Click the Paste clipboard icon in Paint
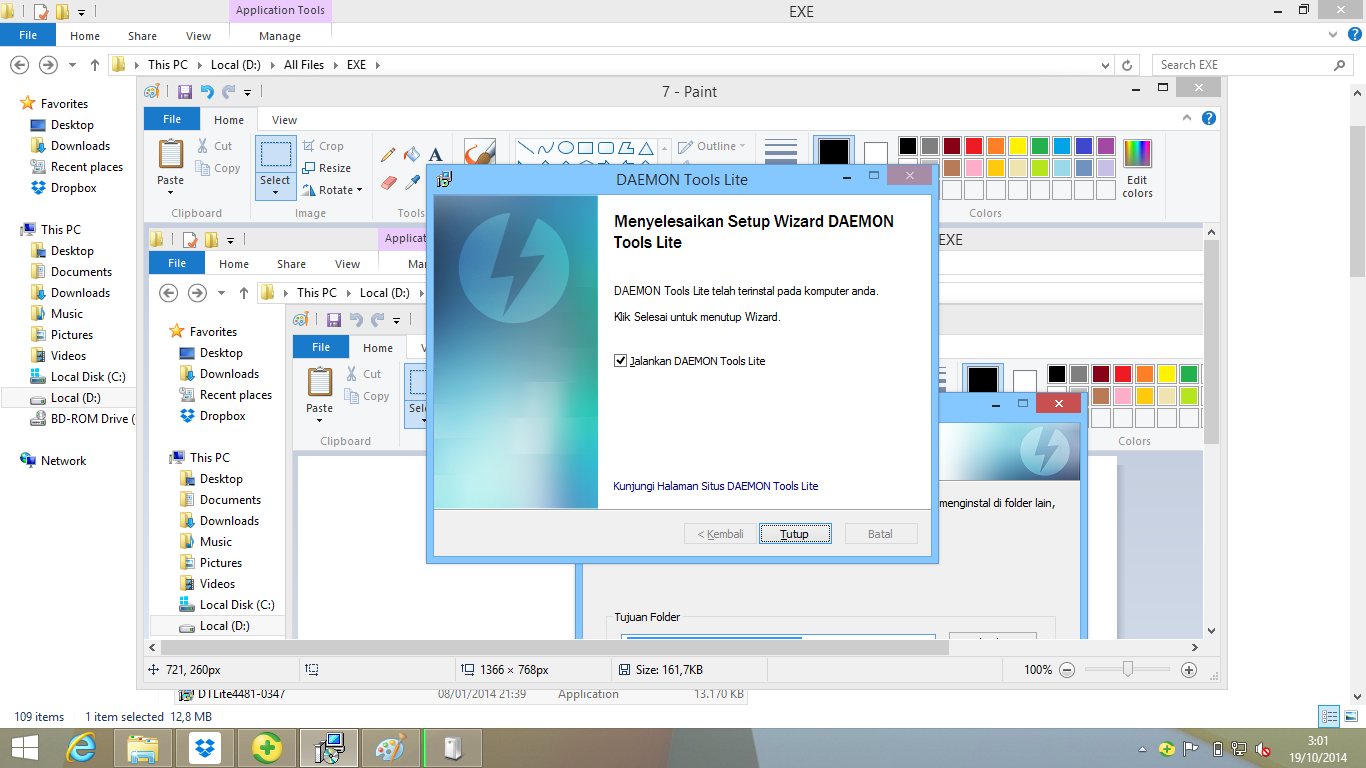The width and height of the screenshot is (1366, 768). point(171,155)
